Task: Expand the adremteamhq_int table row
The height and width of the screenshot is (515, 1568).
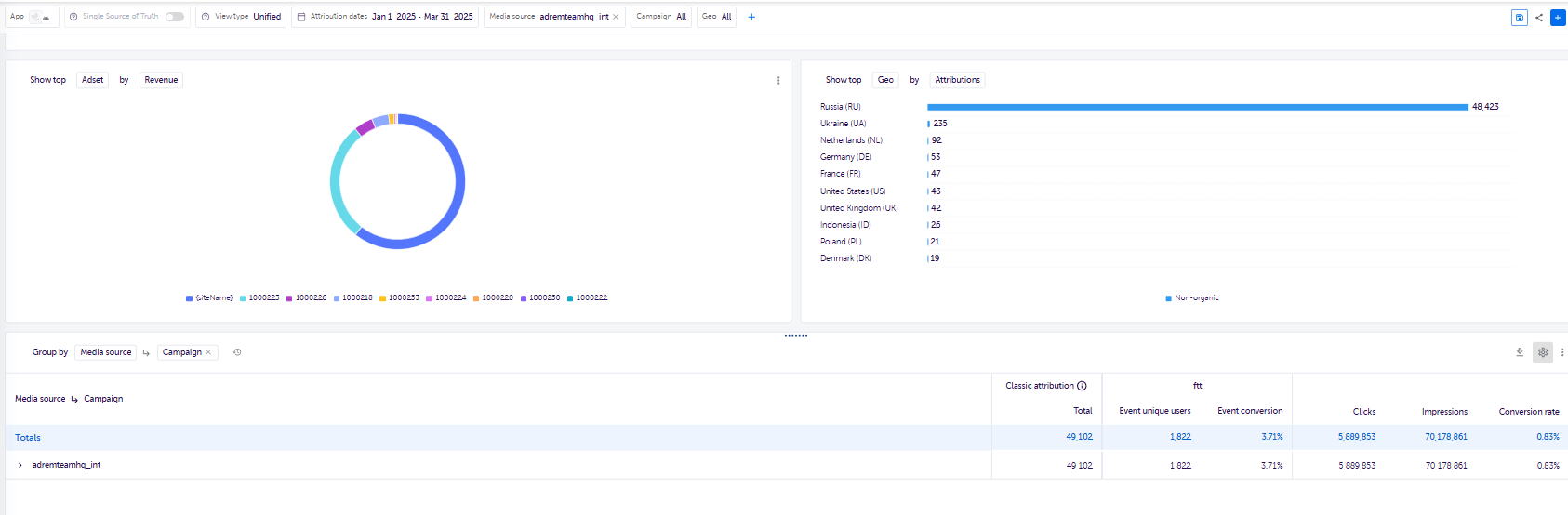Action: coord(20,465)
